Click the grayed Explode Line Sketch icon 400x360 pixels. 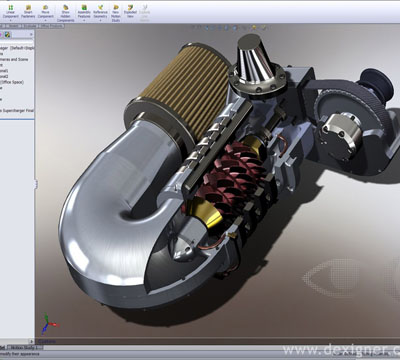(144, 7)
